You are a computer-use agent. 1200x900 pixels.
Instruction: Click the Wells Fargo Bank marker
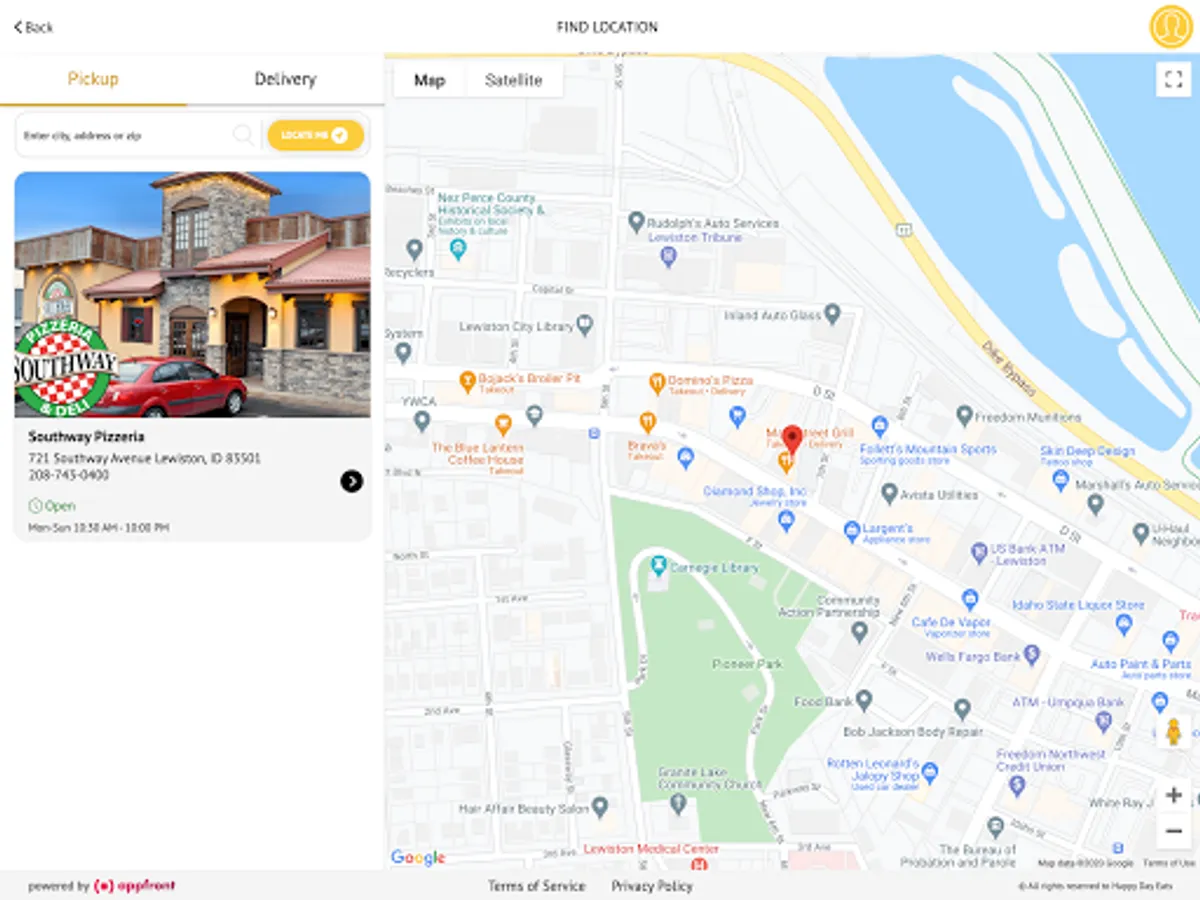pyautogui.click(x=1032, y=655)
